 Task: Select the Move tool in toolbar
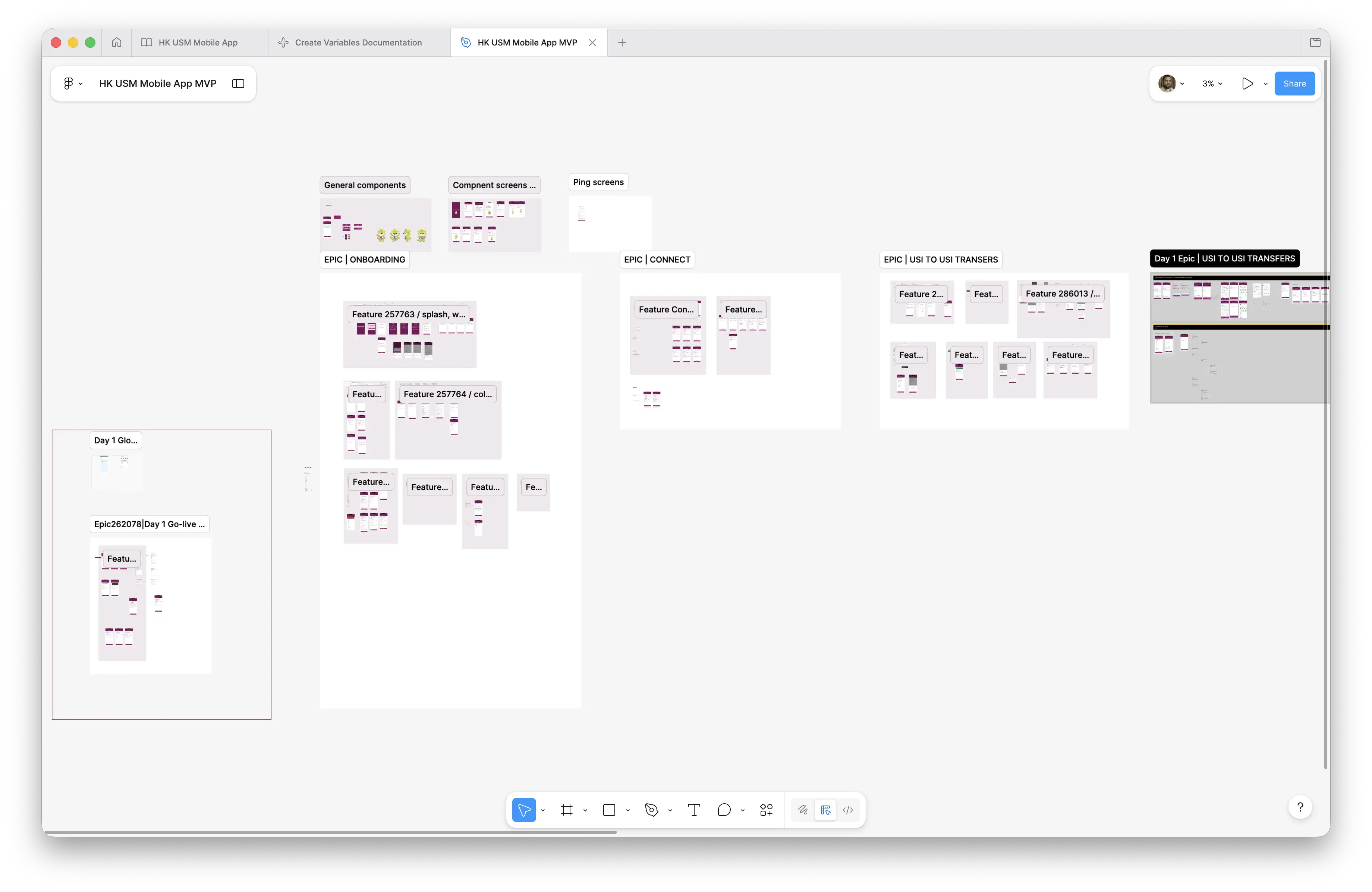coord(523,810)
